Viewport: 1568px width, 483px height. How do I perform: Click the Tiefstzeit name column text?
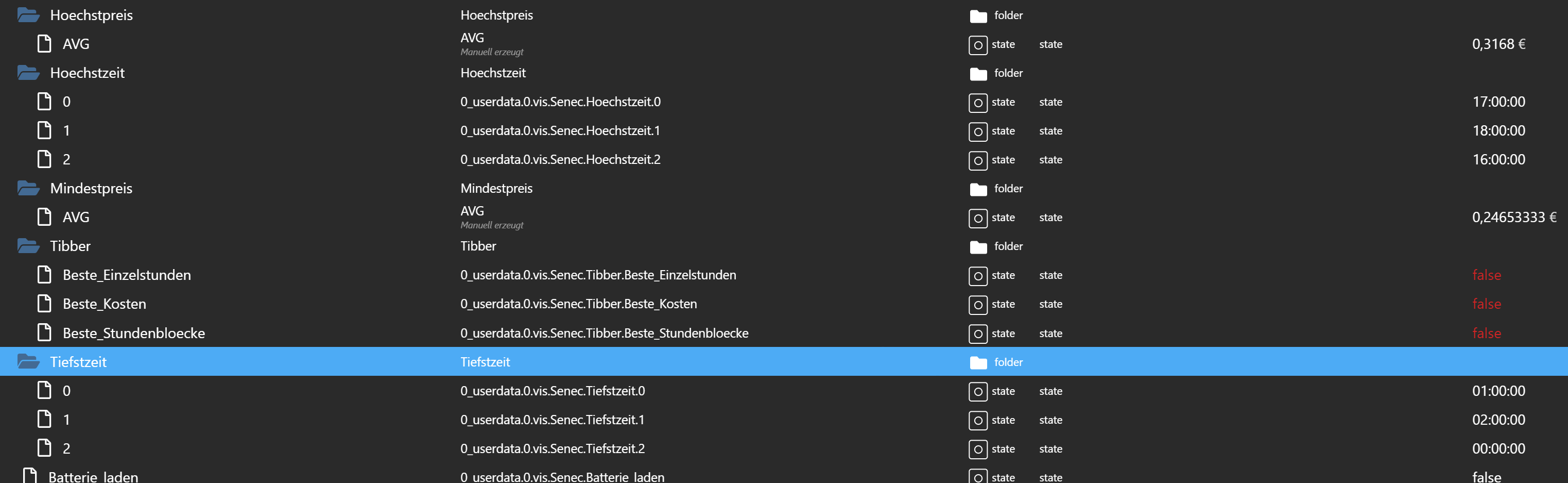click(x=485, y=362)
